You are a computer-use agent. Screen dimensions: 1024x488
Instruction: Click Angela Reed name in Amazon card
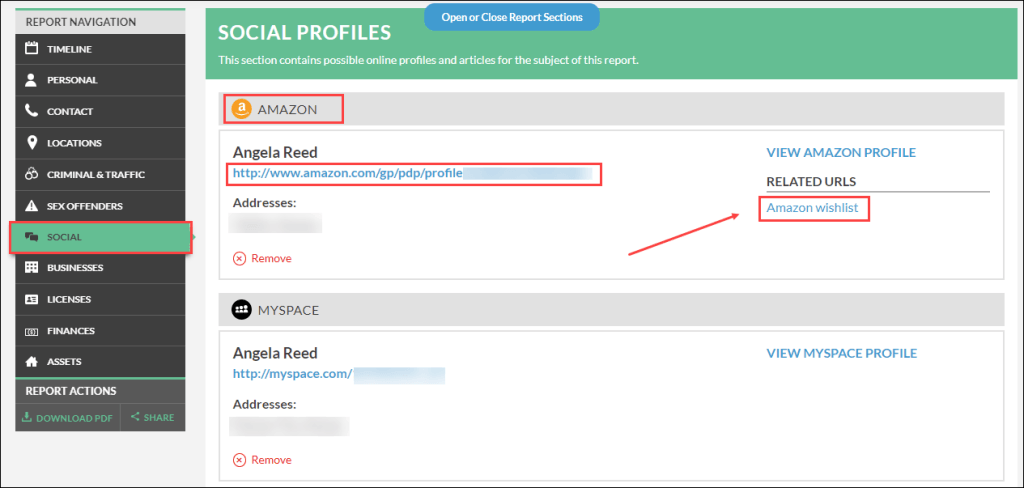tap(275, 152)
